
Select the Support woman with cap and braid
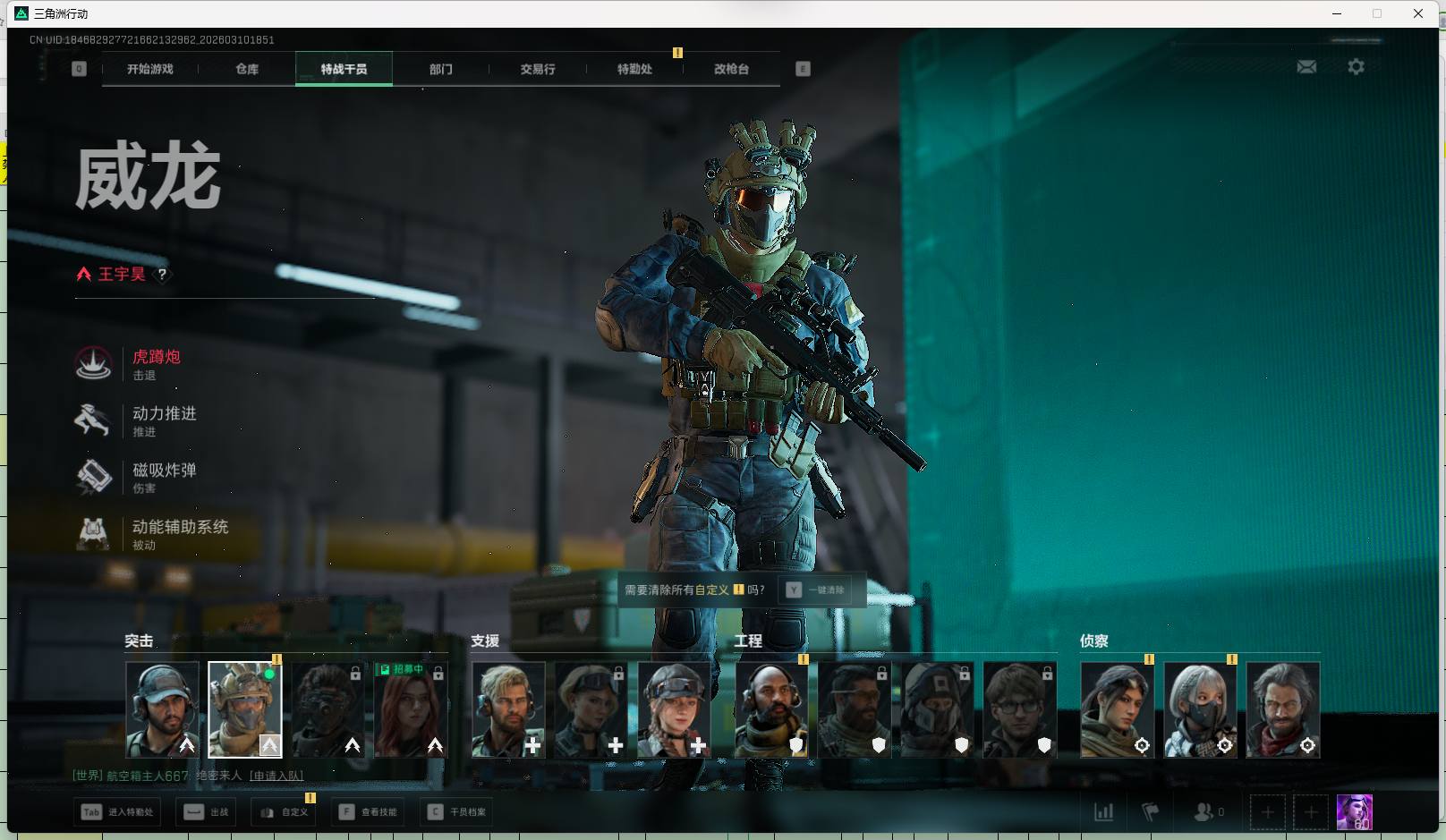(x=675, y=710)
